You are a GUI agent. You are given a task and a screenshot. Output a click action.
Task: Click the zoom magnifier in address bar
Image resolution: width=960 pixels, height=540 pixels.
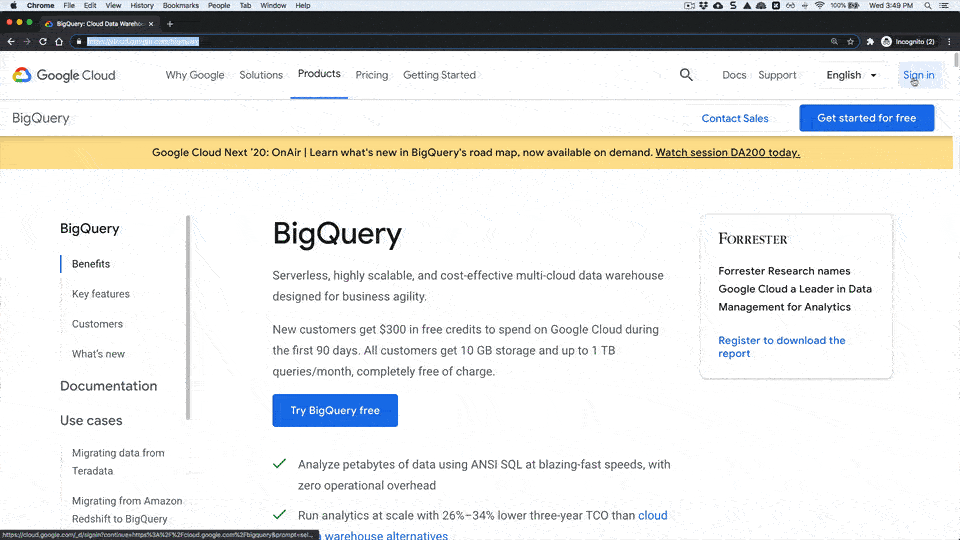click(834, 42)
